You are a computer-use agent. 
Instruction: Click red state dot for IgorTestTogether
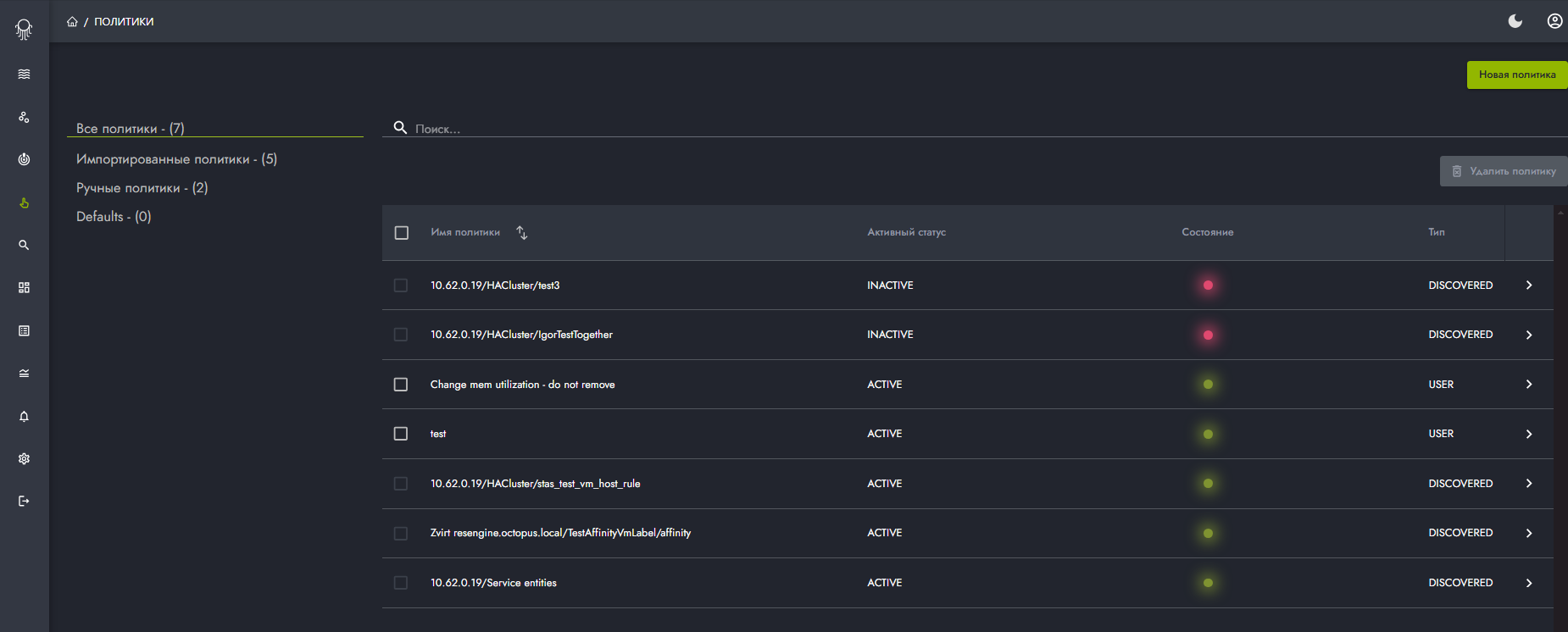click(x=1208, y=335)
